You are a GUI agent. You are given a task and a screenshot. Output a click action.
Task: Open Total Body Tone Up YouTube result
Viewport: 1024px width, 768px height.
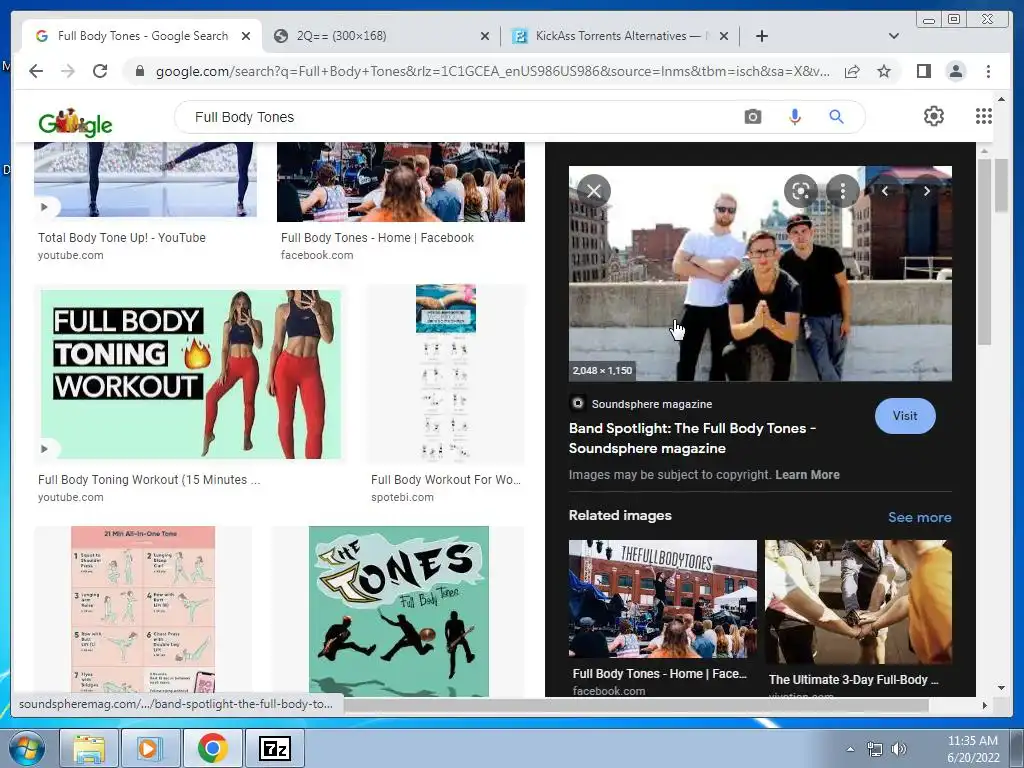pyautogui.click(x=145, y=180)
